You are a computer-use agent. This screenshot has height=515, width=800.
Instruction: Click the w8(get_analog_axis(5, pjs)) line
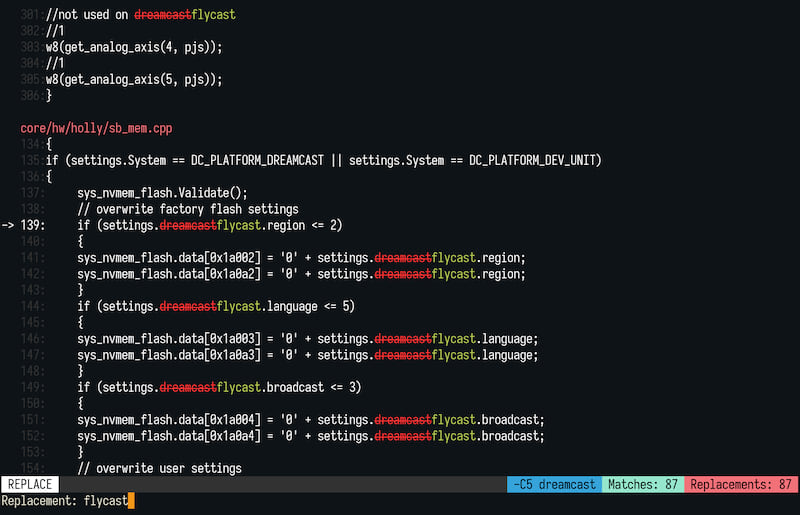coord(134,80)
